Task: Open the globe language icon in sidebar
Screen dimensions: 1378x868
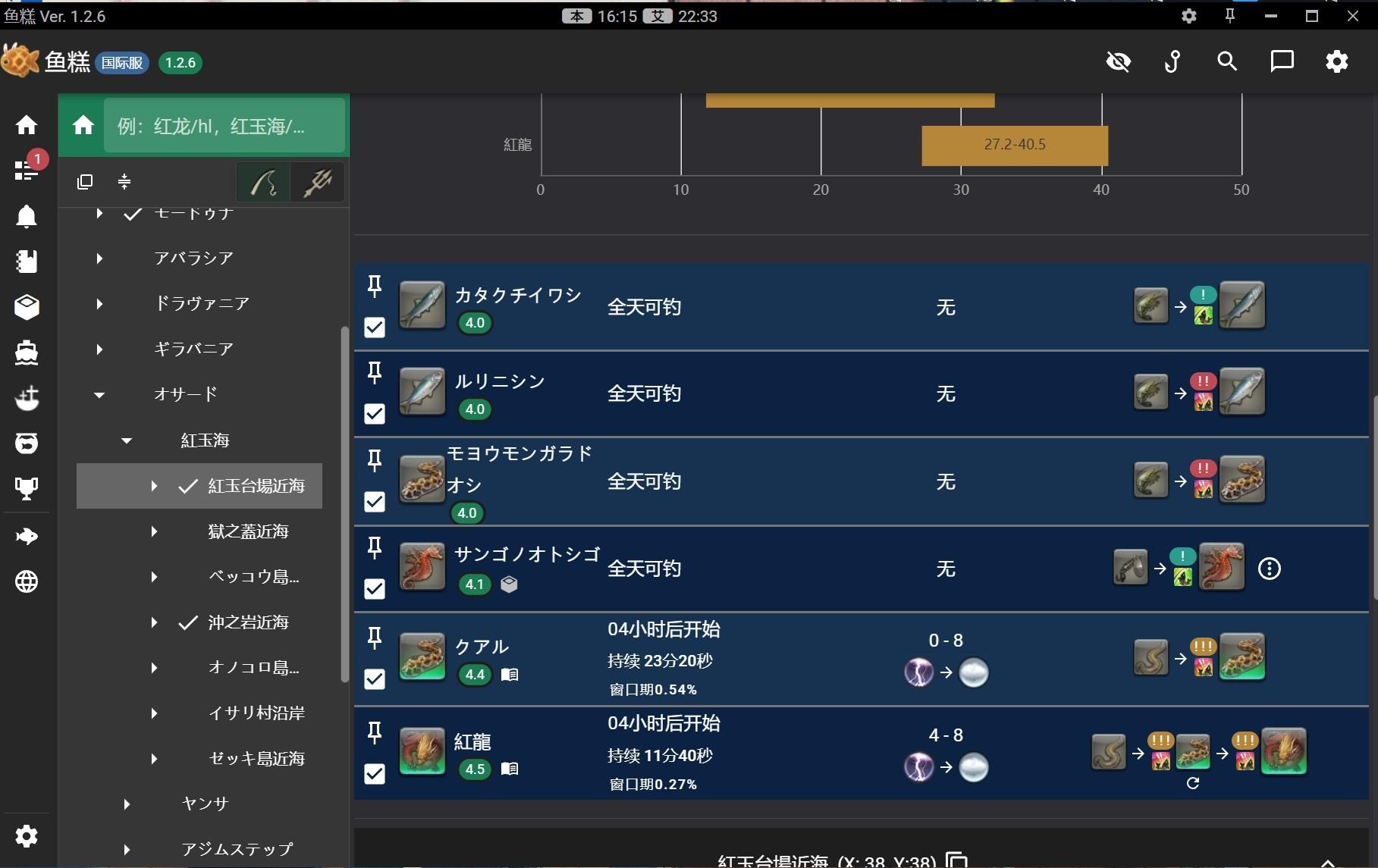Action: pos(27,582)
